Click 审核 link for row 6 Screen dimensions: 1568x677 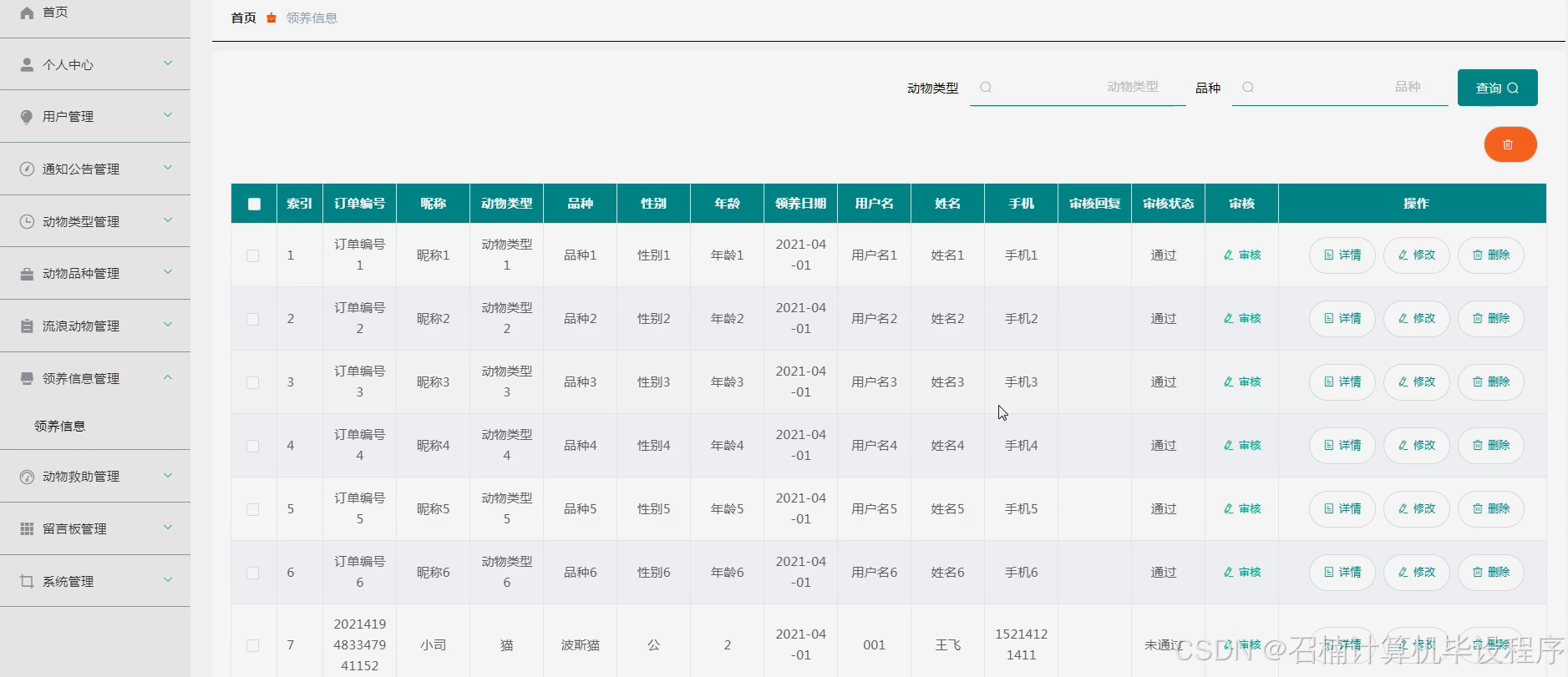pyautogui.click(x=1242, y=573)
